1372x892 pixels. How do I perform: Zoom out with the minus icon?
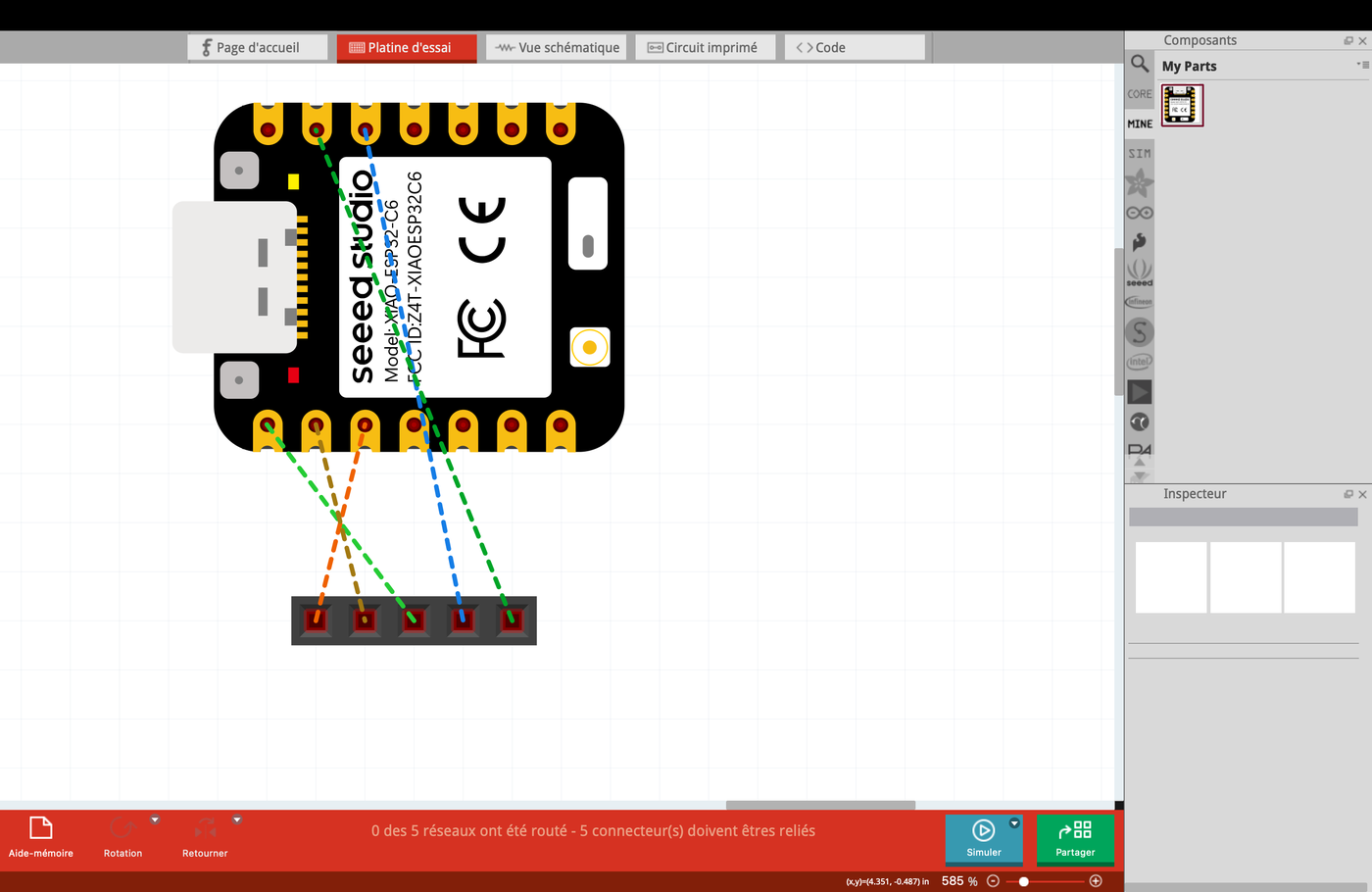(993, 881)
